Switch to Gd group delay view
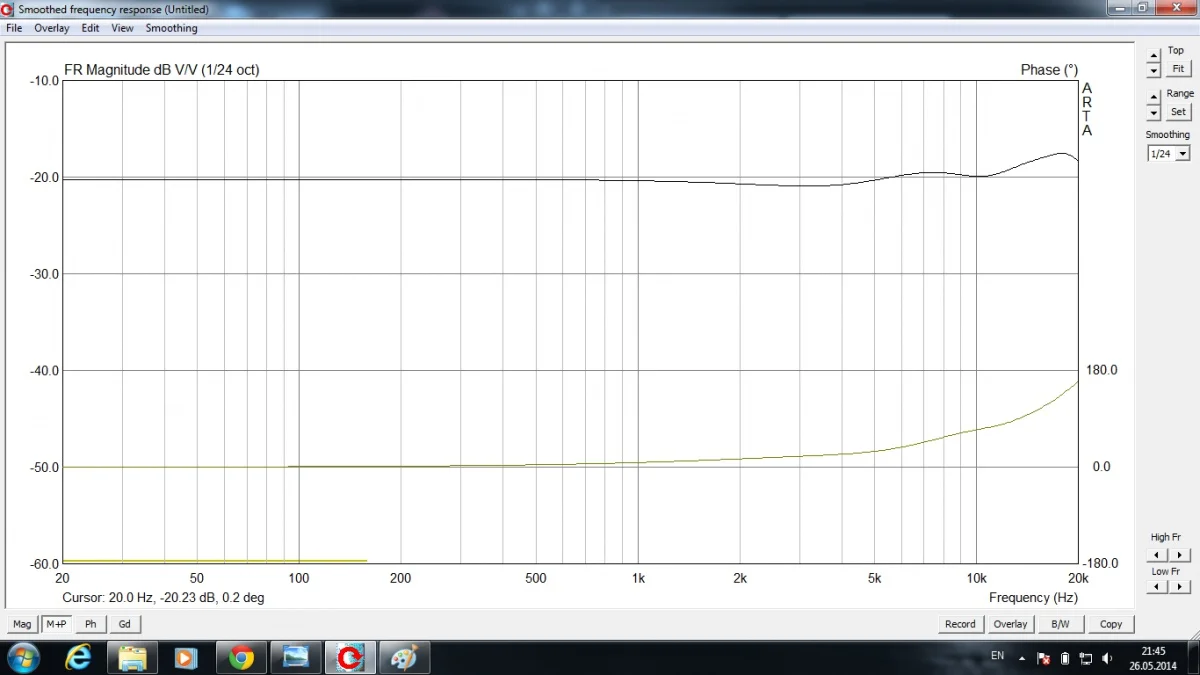 coord(124,624)
